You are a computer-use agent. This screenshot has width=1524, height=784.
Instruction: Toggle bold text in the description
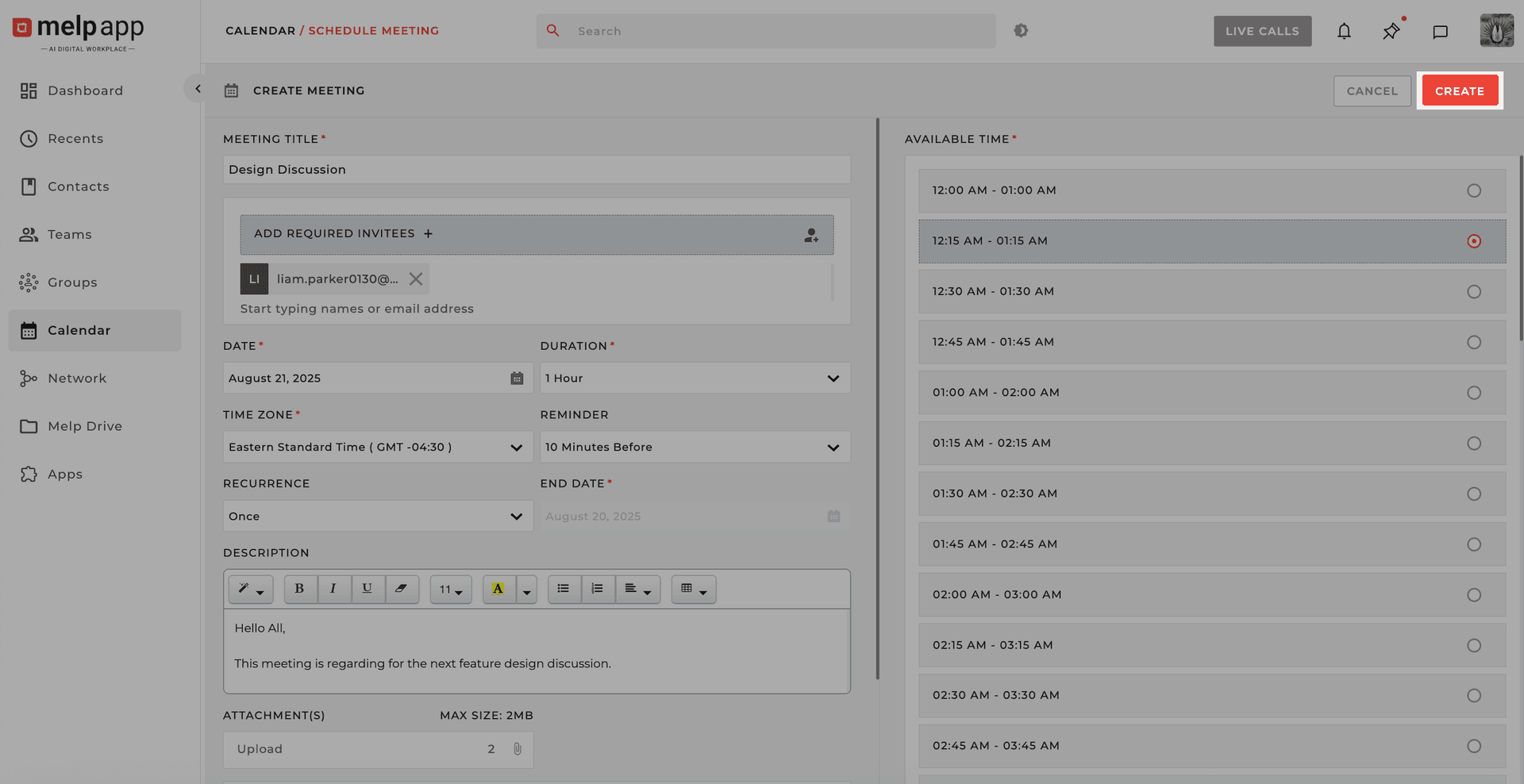coord(300,589)
